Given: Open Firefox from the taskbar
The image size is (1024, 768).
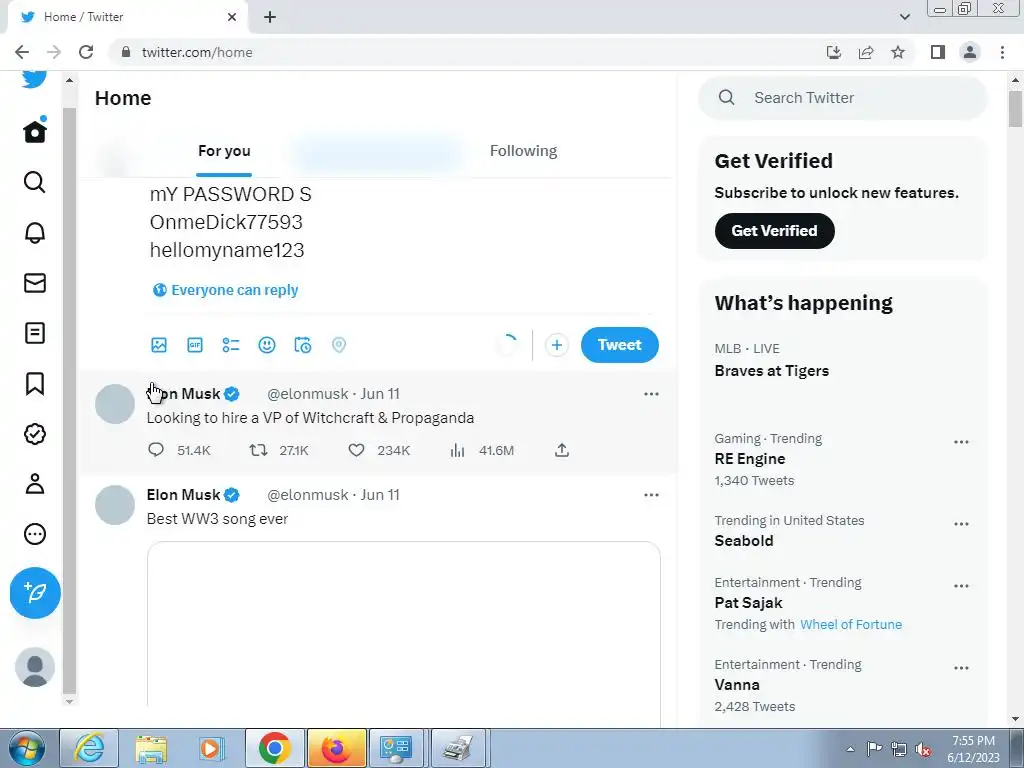Looking at the screenshot, I should click(336, 748).
